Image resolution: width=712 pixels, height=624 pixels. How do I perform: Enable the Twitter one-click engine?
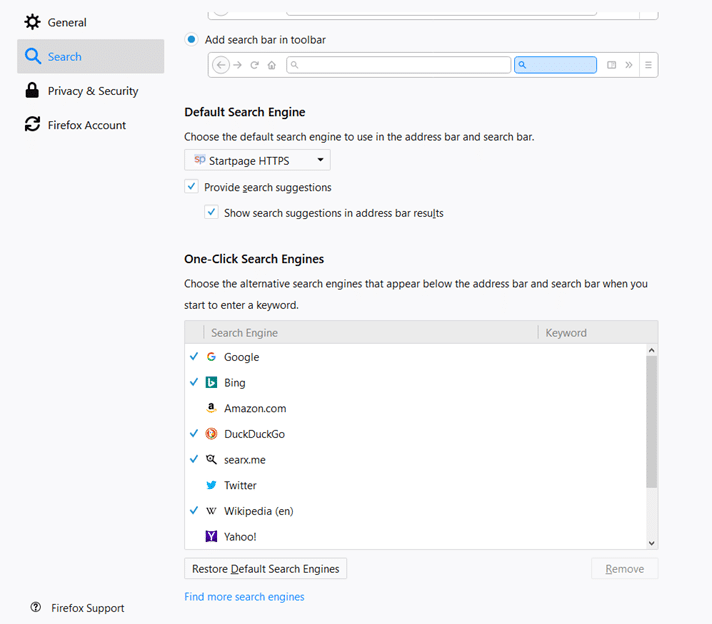[194, 485]
